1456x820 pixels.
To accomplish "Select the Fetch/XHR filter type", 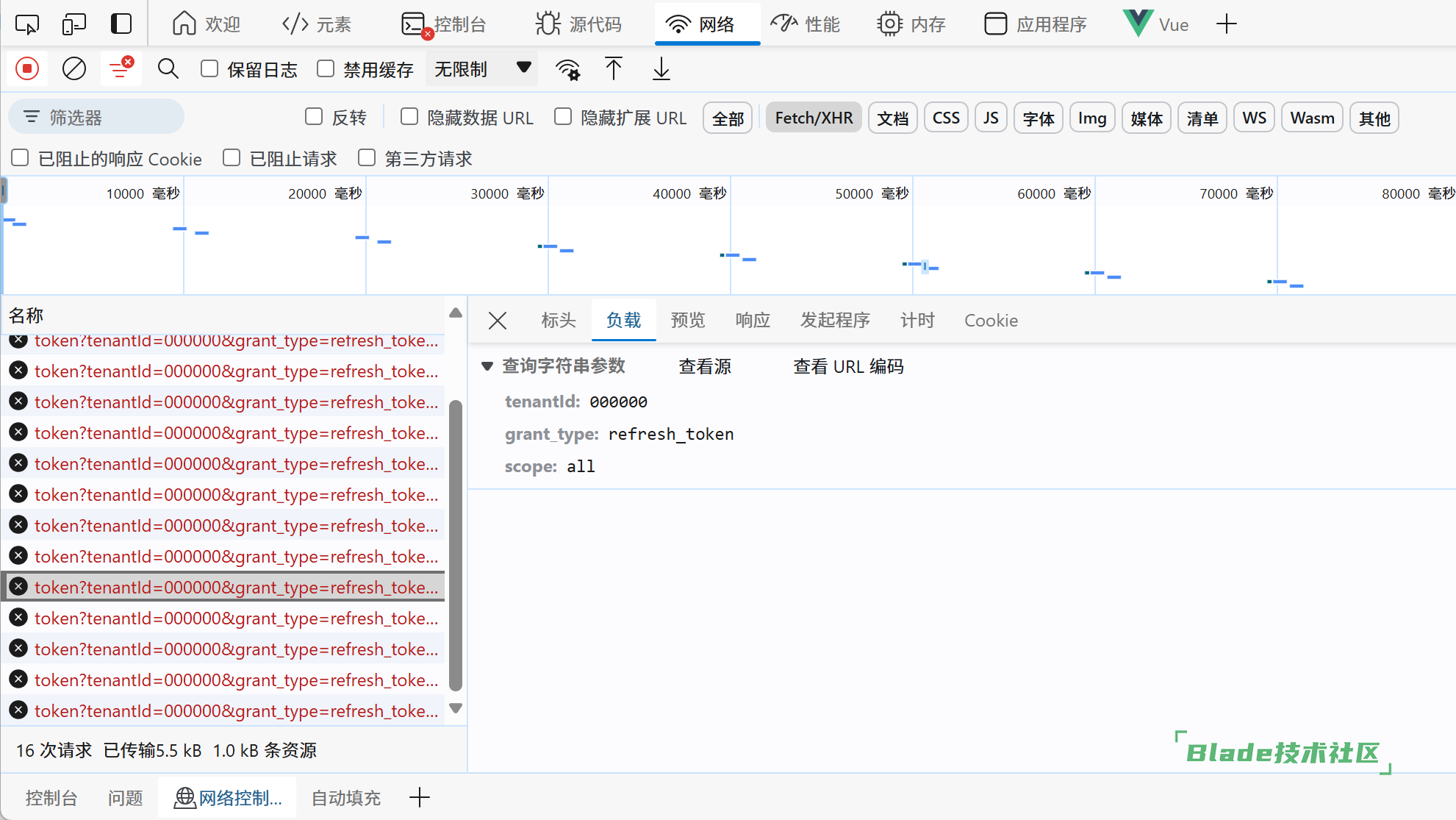I will pyautogui.click(x=814, y=118).
